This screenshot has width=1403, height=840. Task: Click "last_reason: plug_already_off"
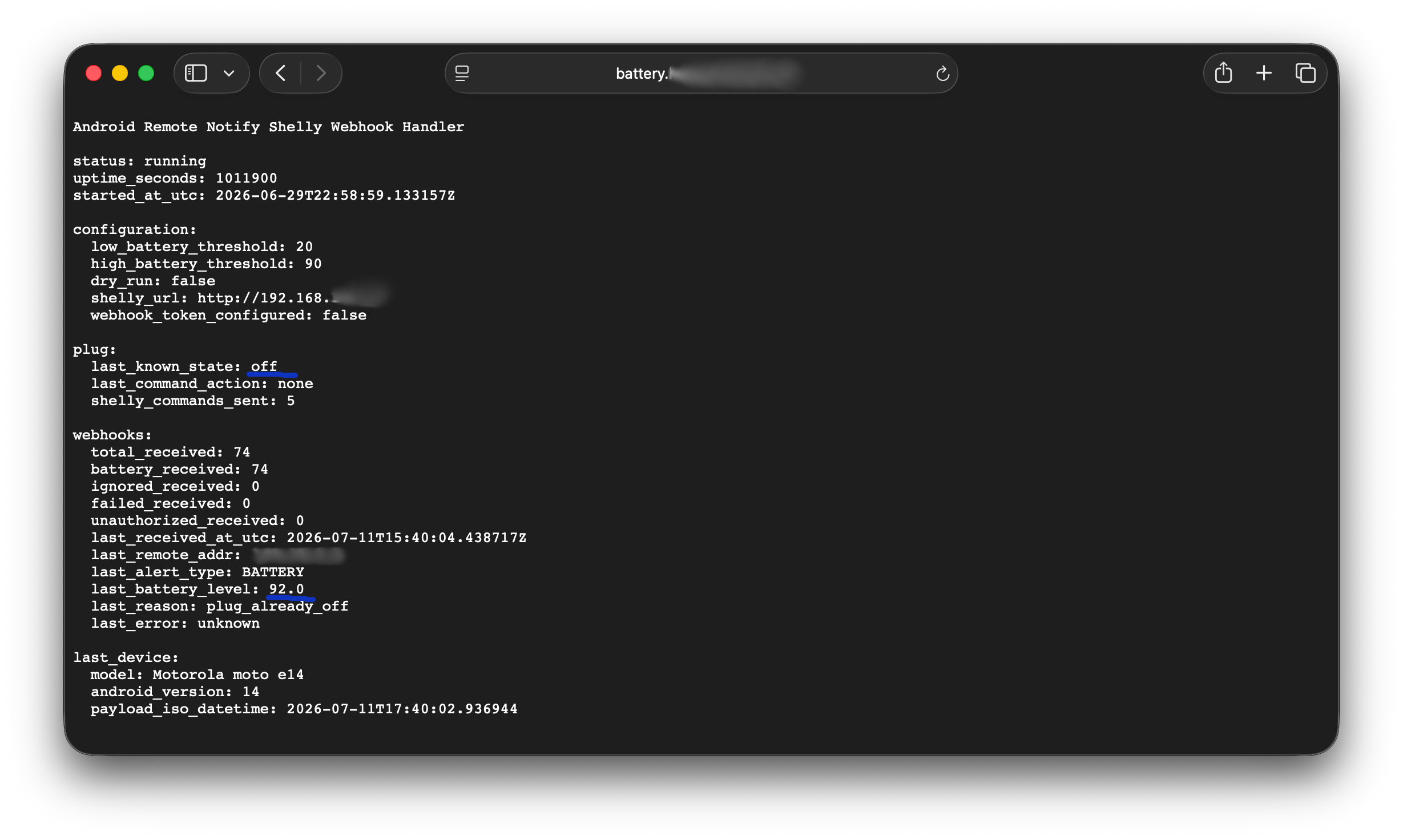pos(220,606)
